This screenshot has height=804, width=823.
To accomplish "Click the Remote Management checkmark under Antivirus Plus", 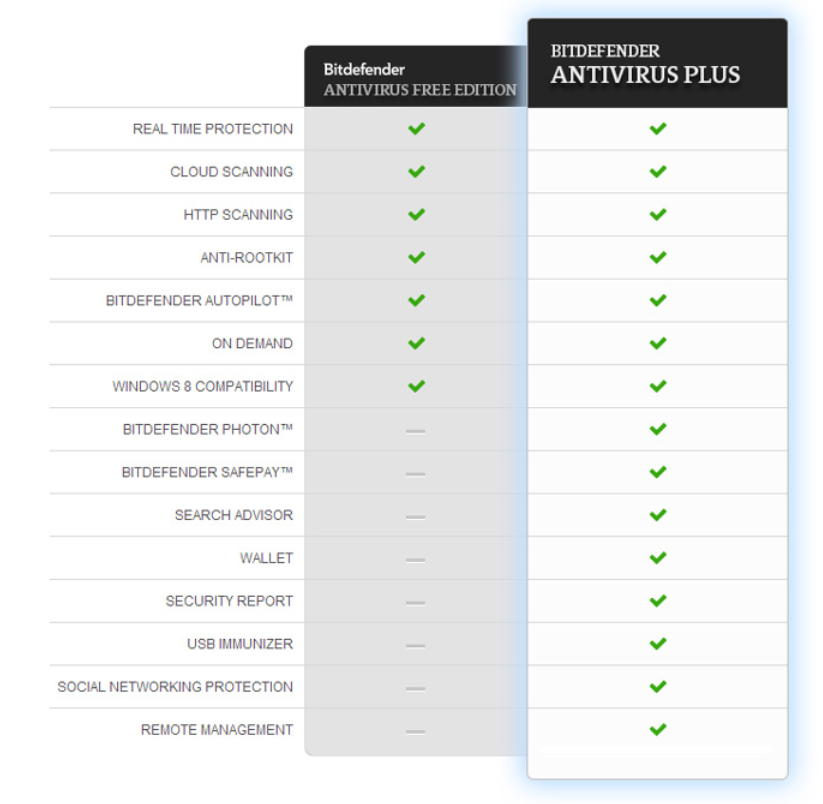I will coord(658,729).
